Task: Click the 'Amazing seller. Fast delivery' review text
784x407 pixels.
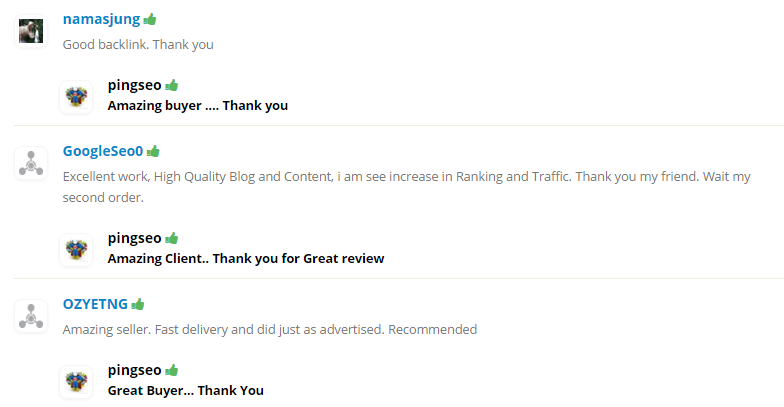Action: click(x=269, y=329)
